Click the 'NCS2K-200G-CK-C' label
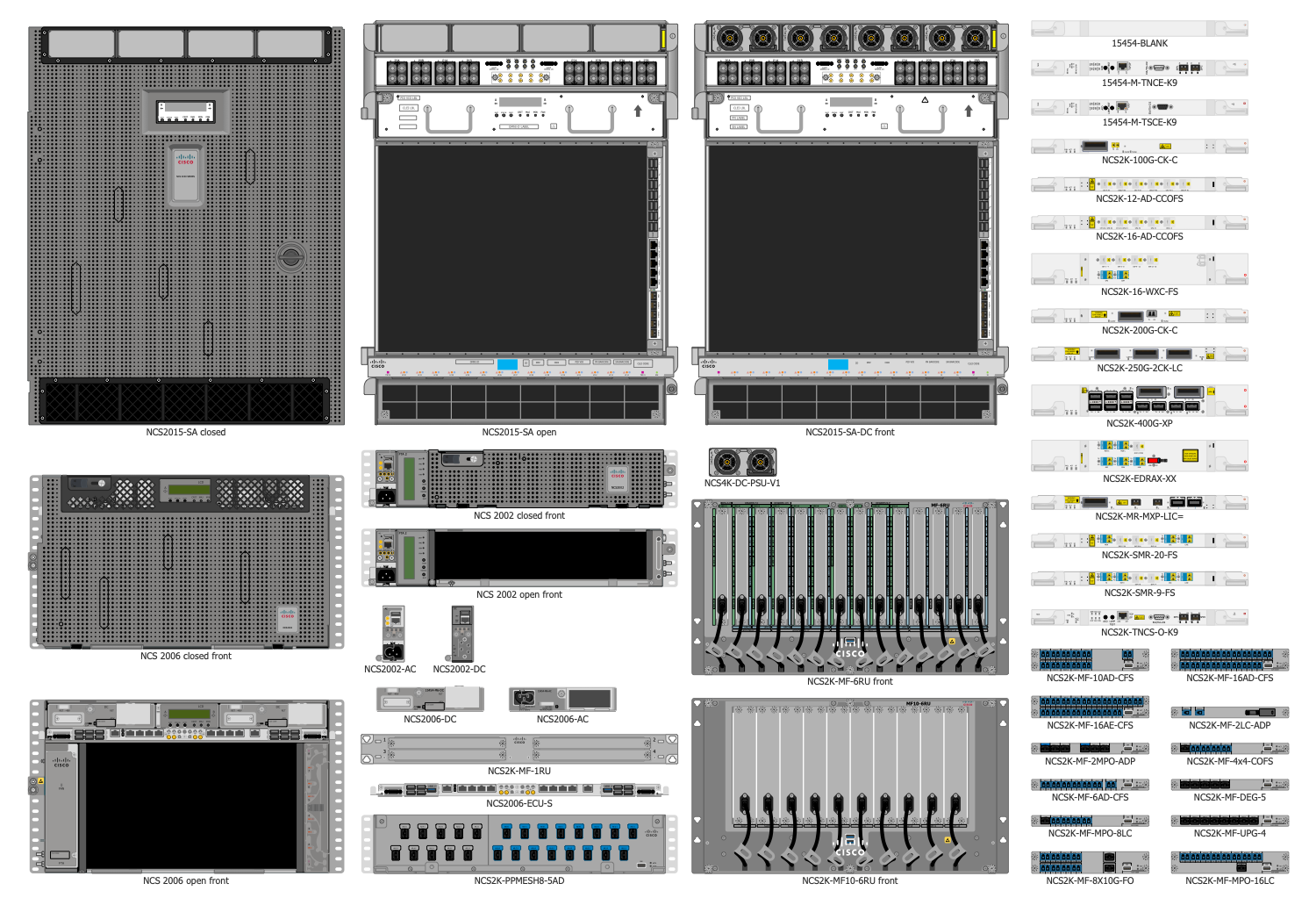This screenshot has height=905, width=1316. click(1140, 330)
